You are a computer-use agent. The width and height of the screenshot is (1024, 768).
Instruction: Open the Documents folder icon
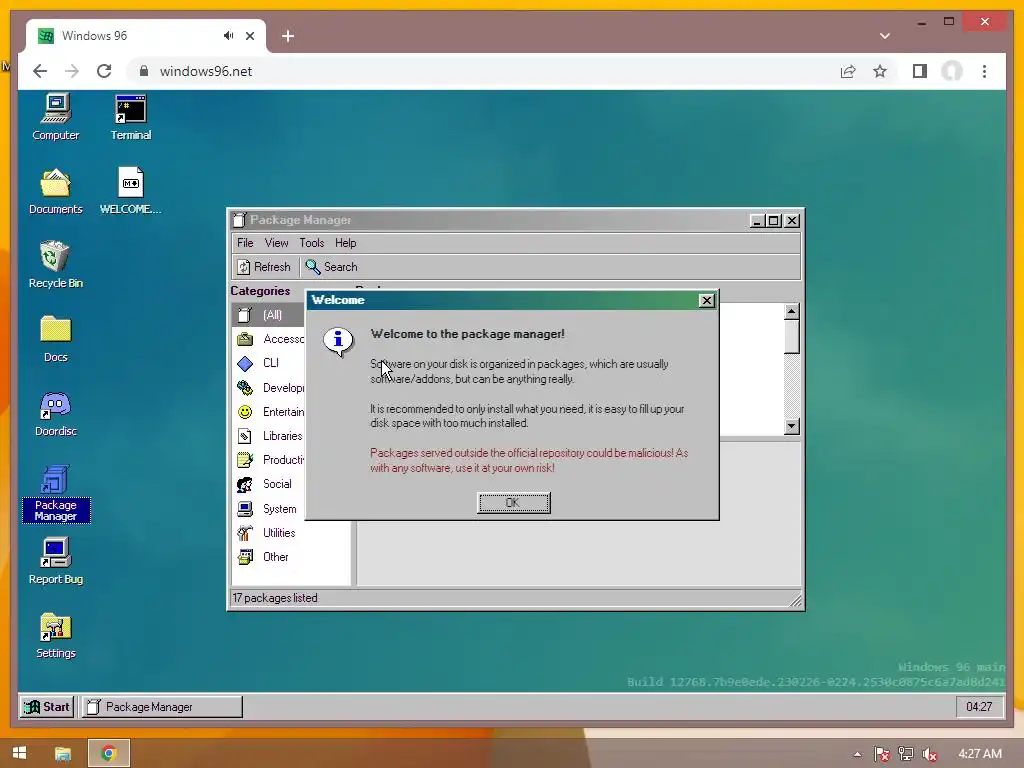(x=56, y=191)
